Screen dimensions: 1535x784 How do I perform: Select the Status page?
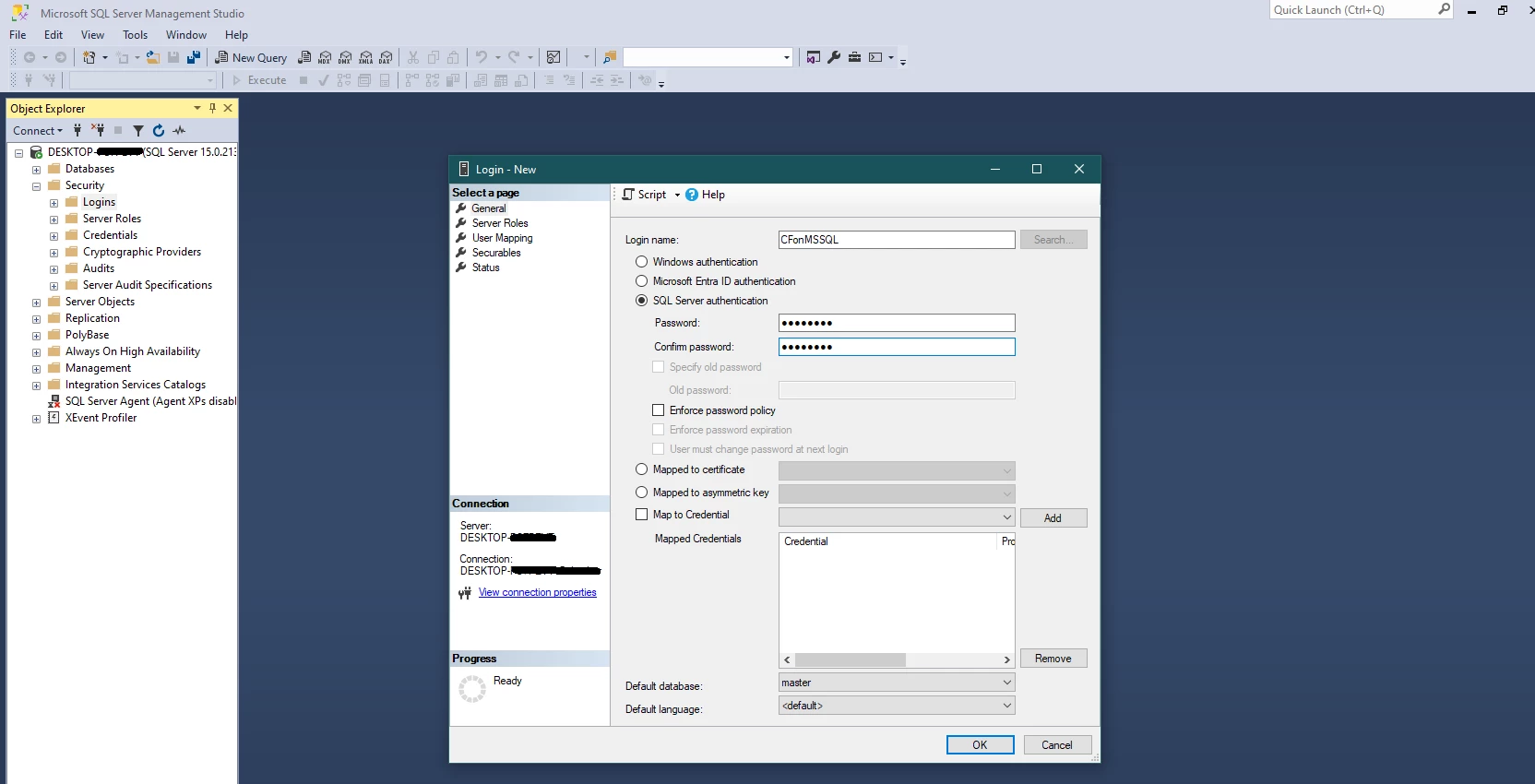[x=485, y=267]
